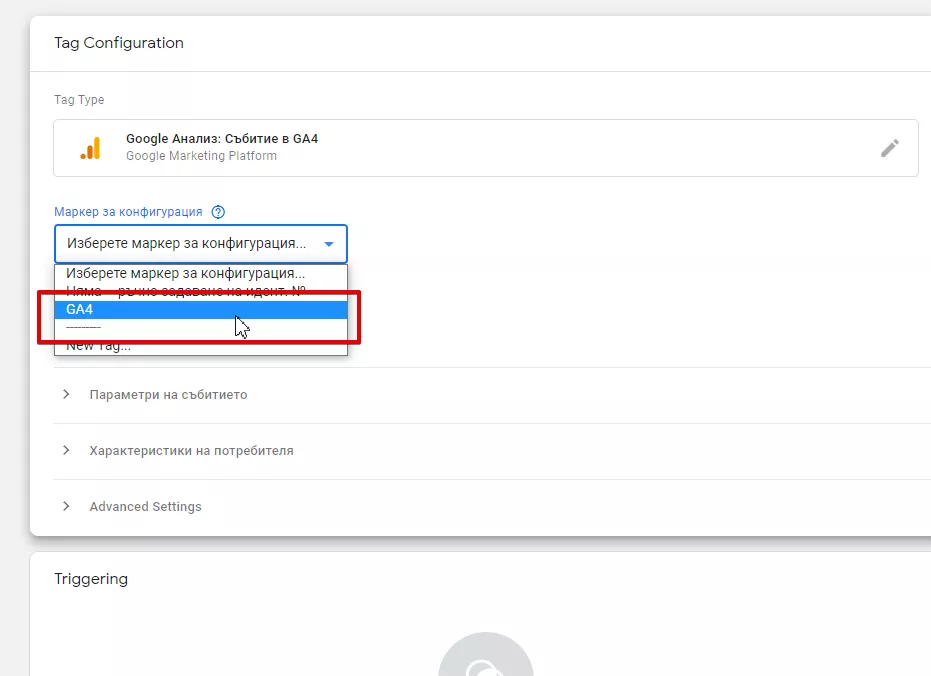Click chevron beside Параметри на събитието

pyautogui.click(x=66, y=394)
